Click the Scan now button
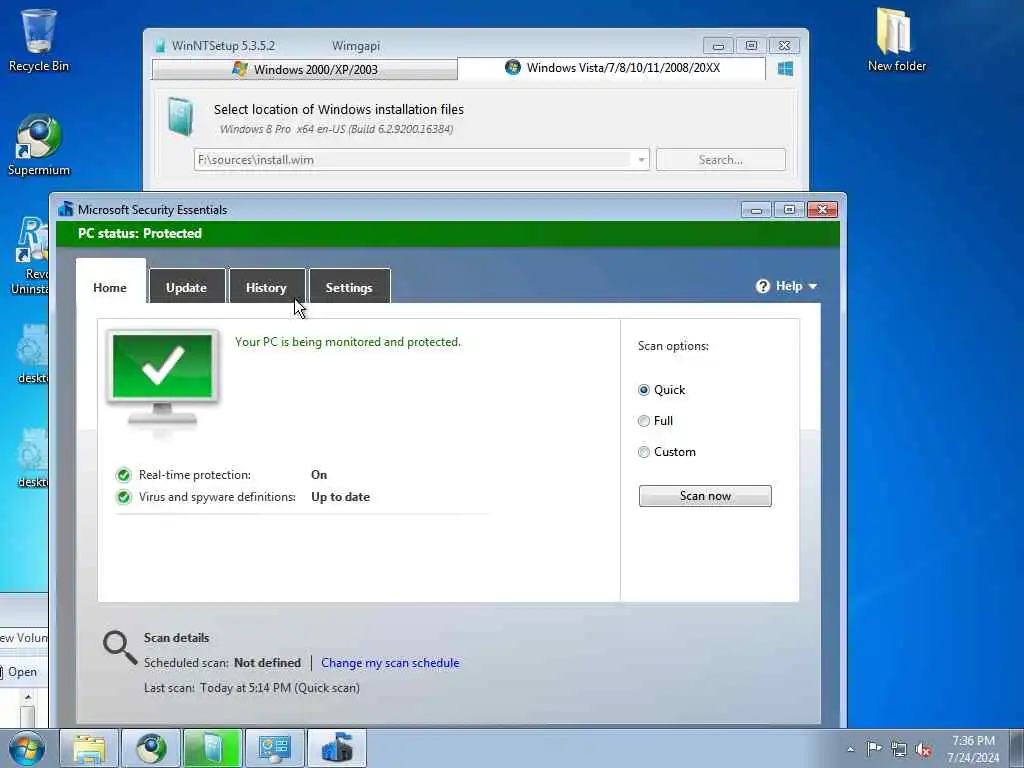This screenshot has height=768, width=1024. 705,496
